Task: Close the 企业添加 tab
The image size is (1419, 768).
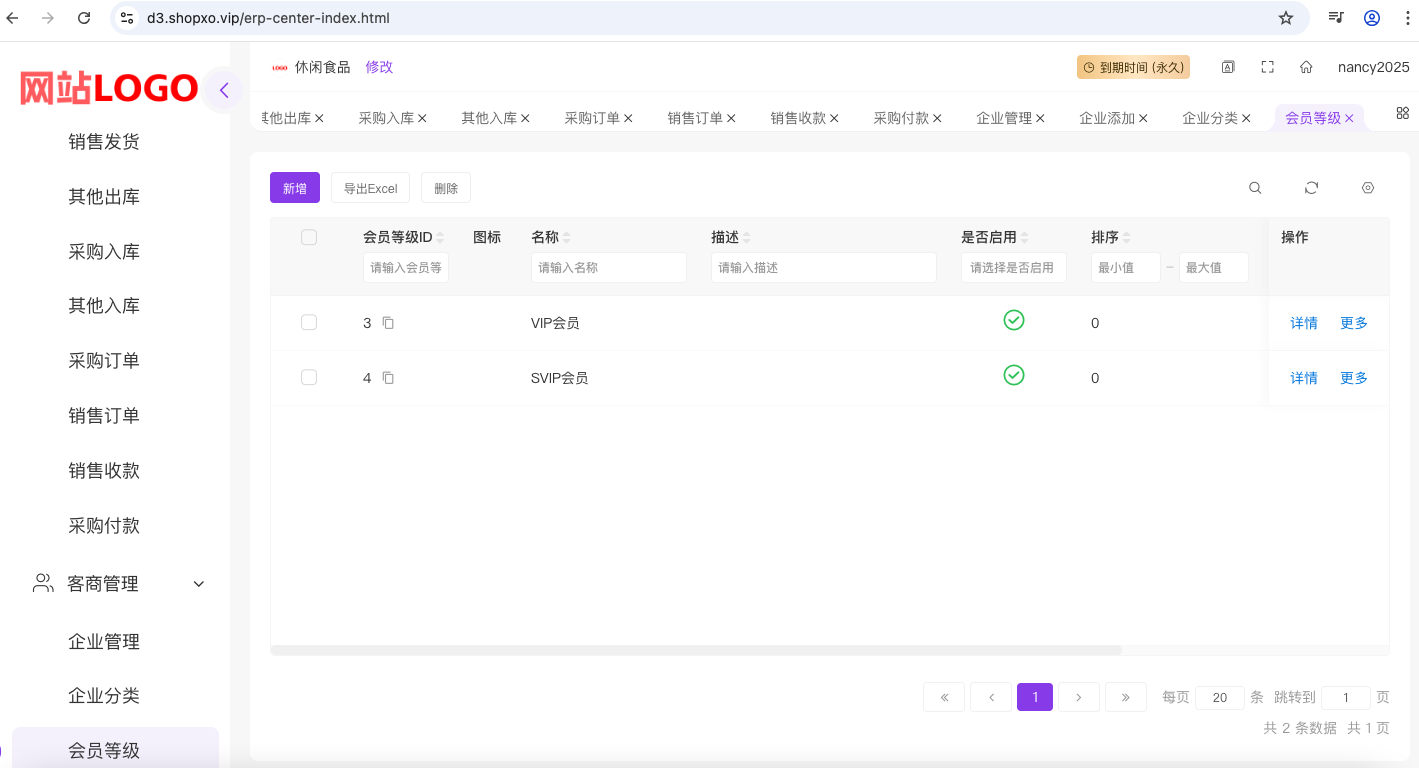Action: [1143, 118]
